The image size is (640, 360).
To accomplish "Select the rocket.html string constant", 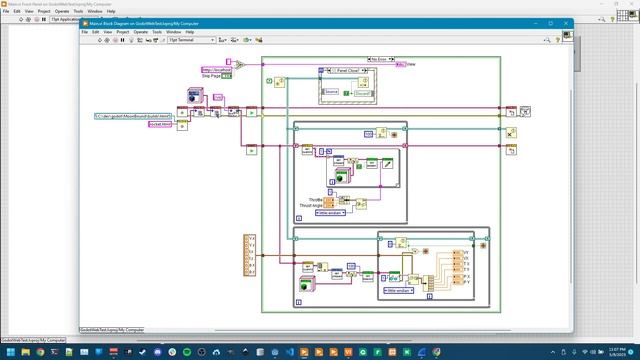I will click(x=160, y=124).
